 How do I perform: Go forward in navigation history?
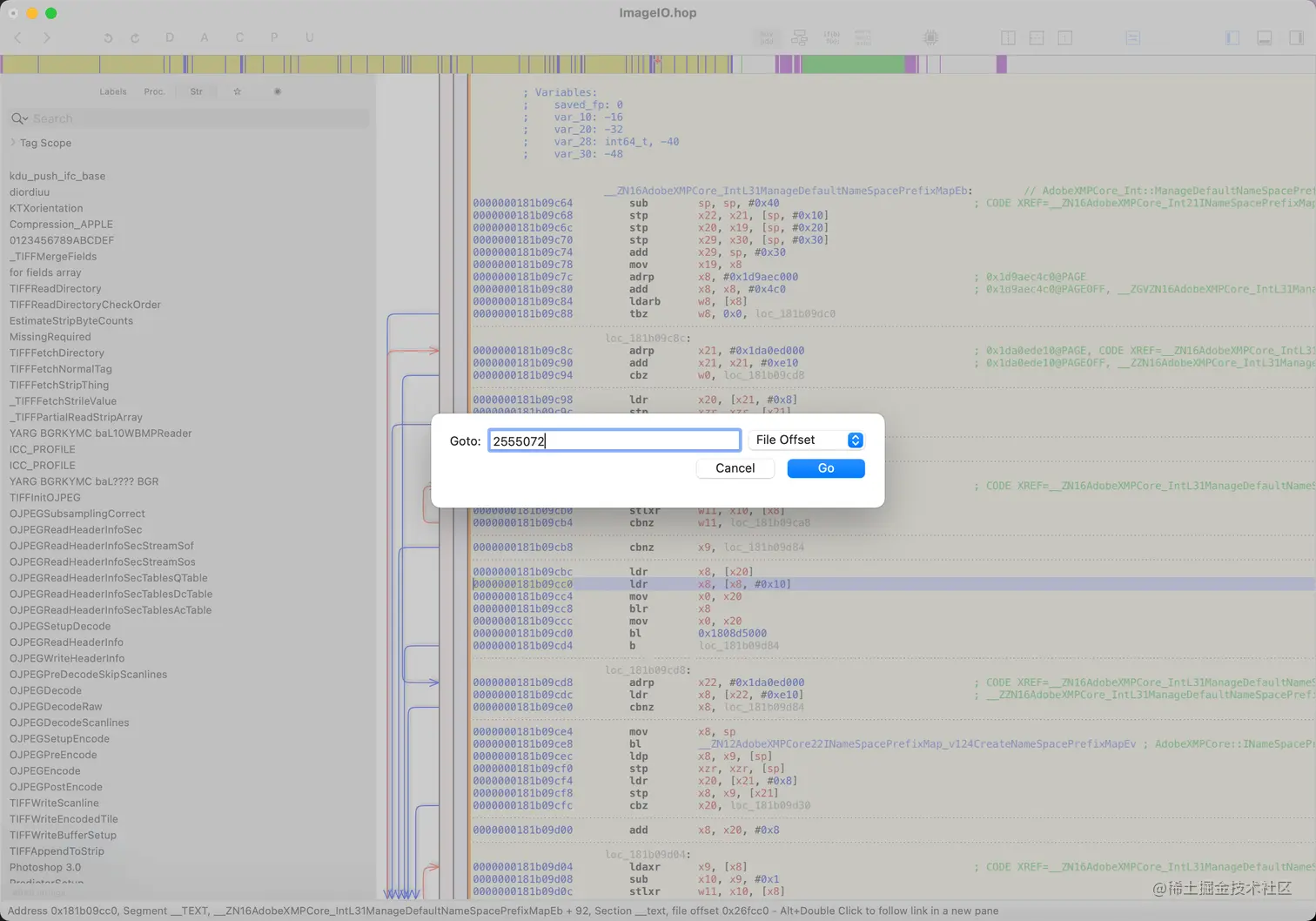[47, 37]
